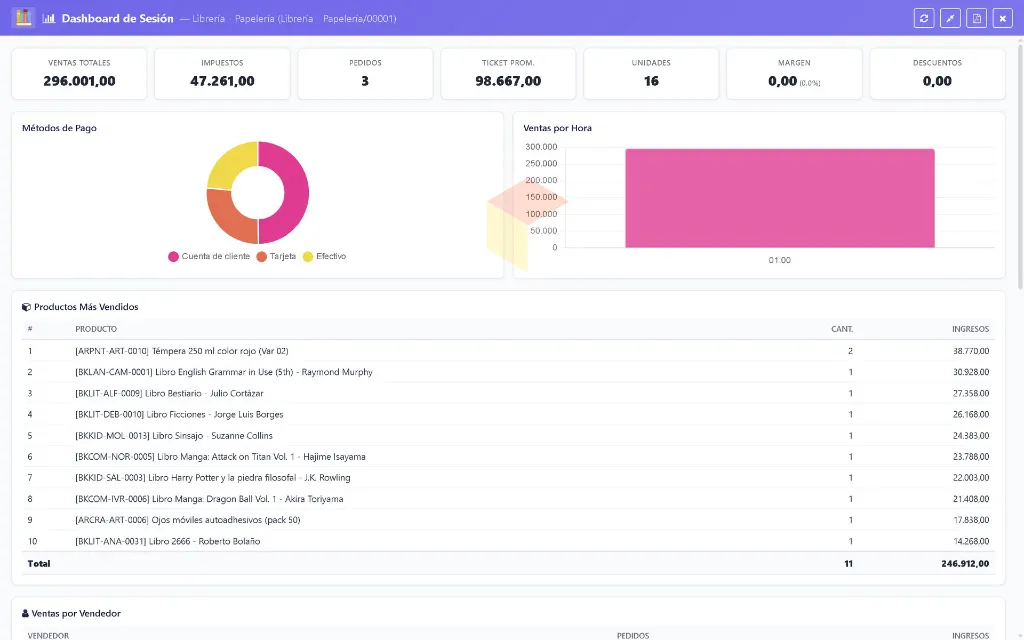Click the # column header
Viewport: 1024px width, 640px height.
pos(30,329)
